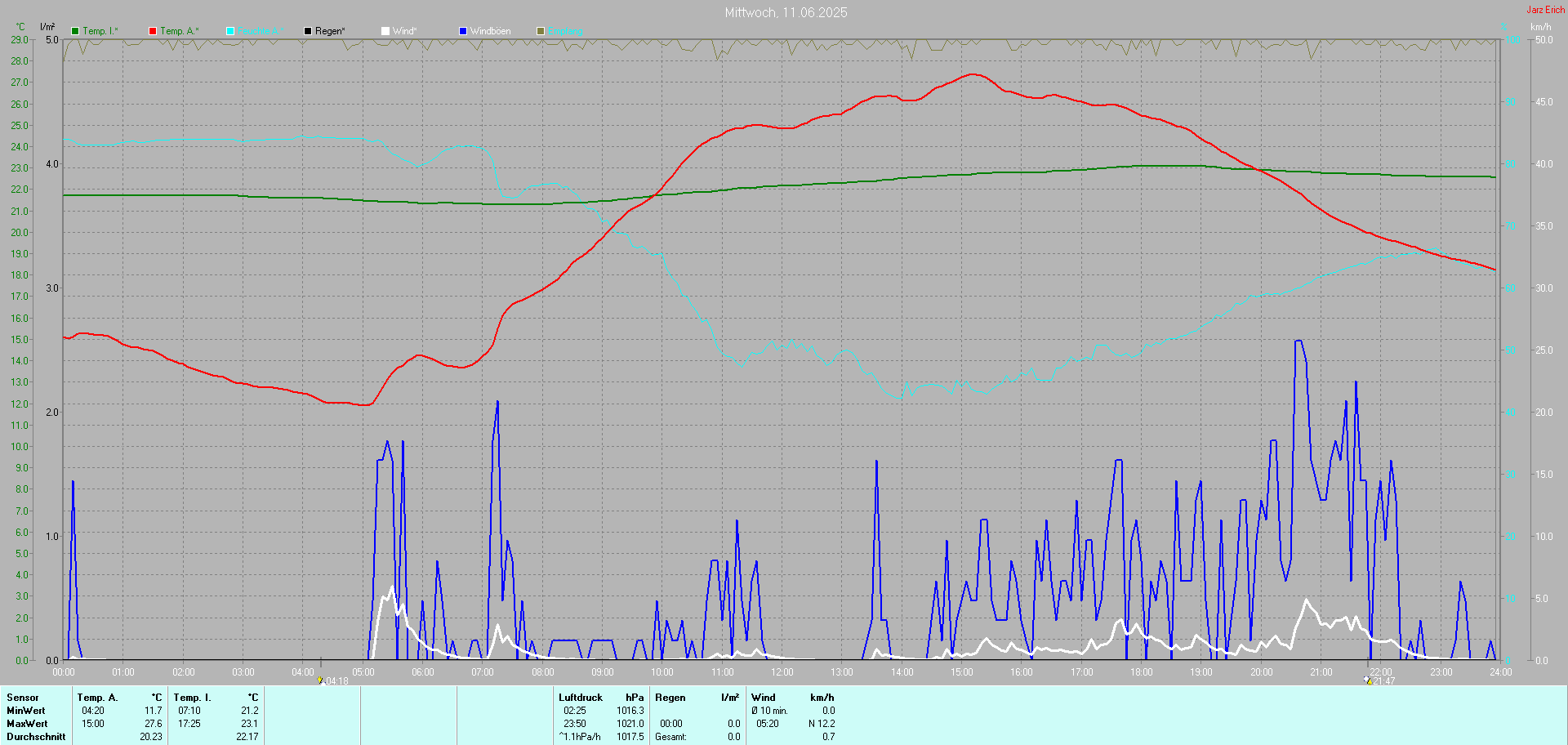
Task: Click the 06:00 tick on the time axis
Action: point(423,672)
